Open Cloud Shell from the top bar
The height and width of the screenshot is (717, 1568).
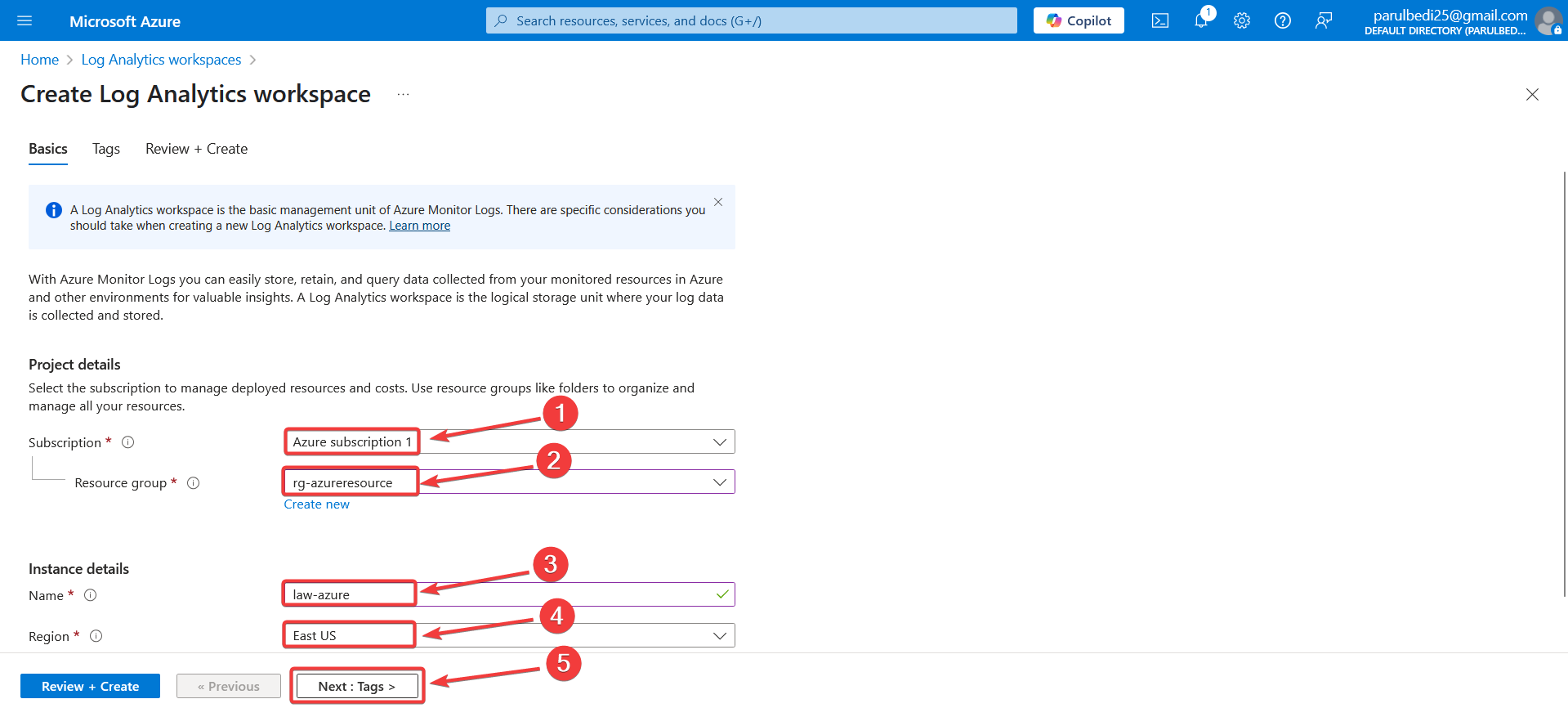pyautogui.click(x=1160, y=20)
